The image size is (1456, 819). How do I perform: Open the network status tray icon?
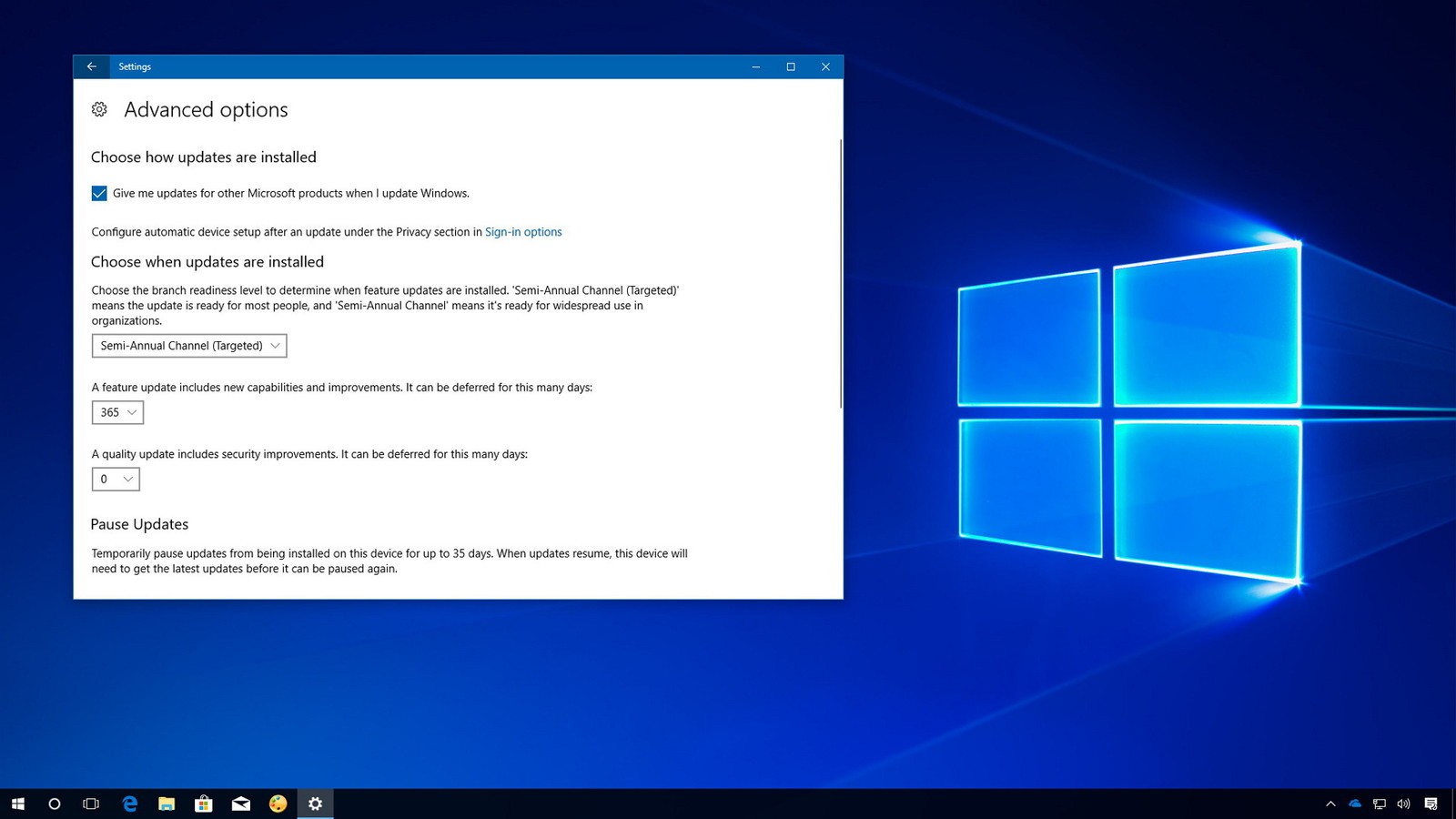(1378, 804)
